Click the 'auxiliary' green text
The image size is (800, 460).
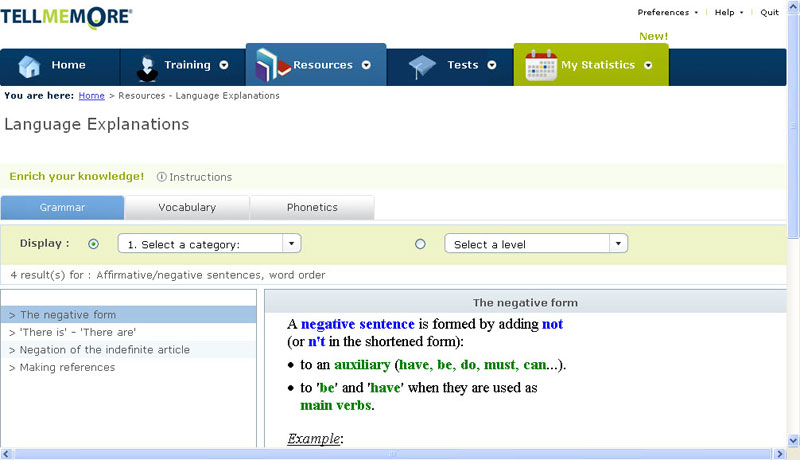click(x=362, y=365)
